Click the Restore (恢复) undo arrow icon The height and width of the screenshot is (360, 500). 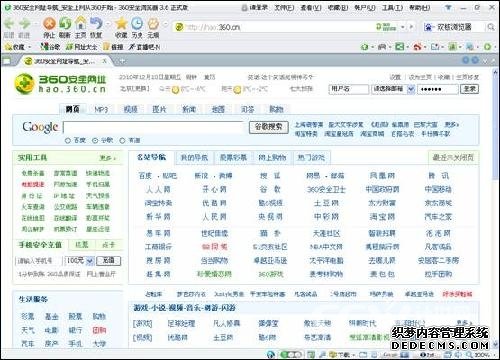pos(96,23)
